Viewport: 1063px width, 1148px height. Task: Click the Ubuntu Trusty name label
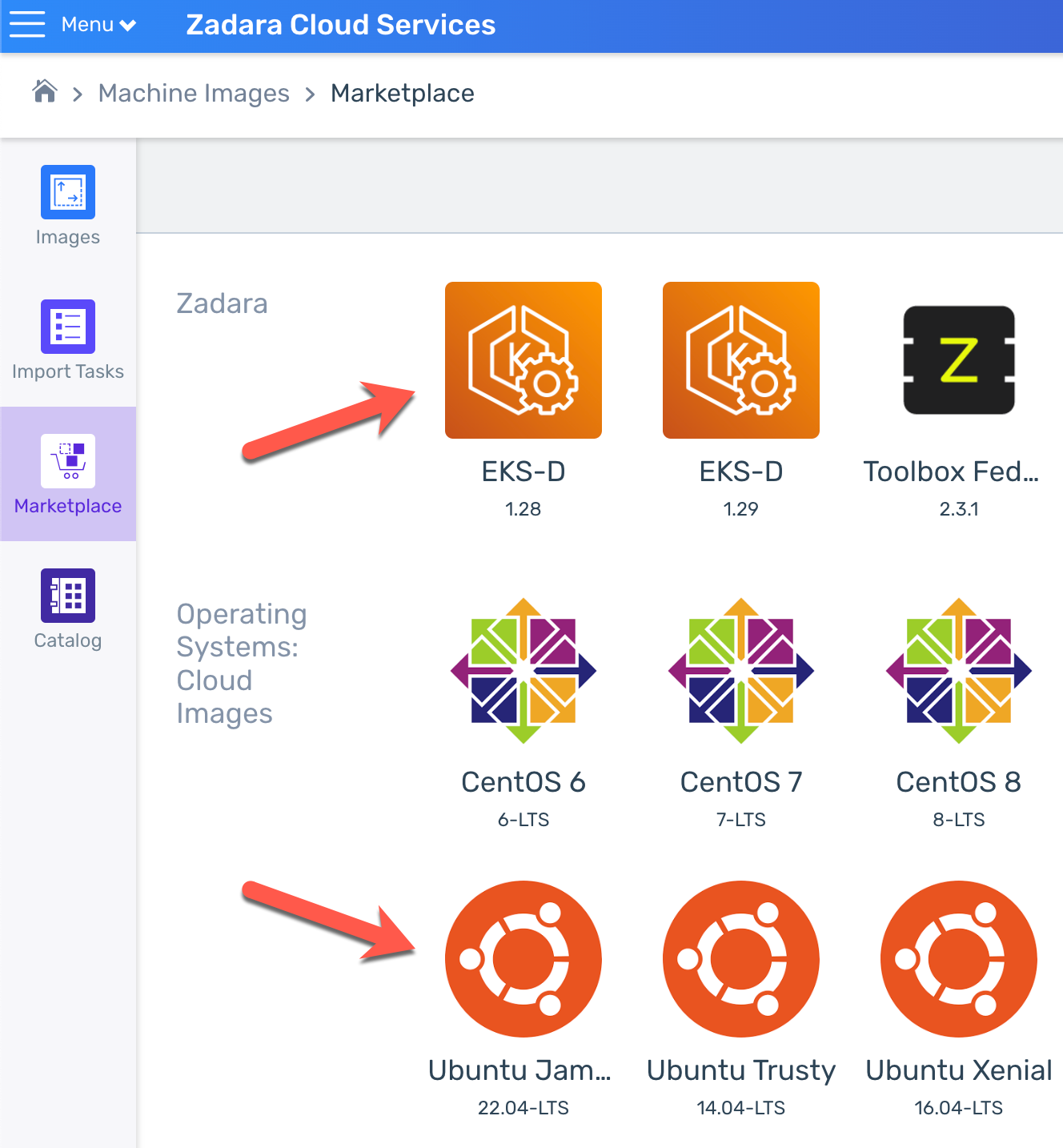[x=741, y=1070]
